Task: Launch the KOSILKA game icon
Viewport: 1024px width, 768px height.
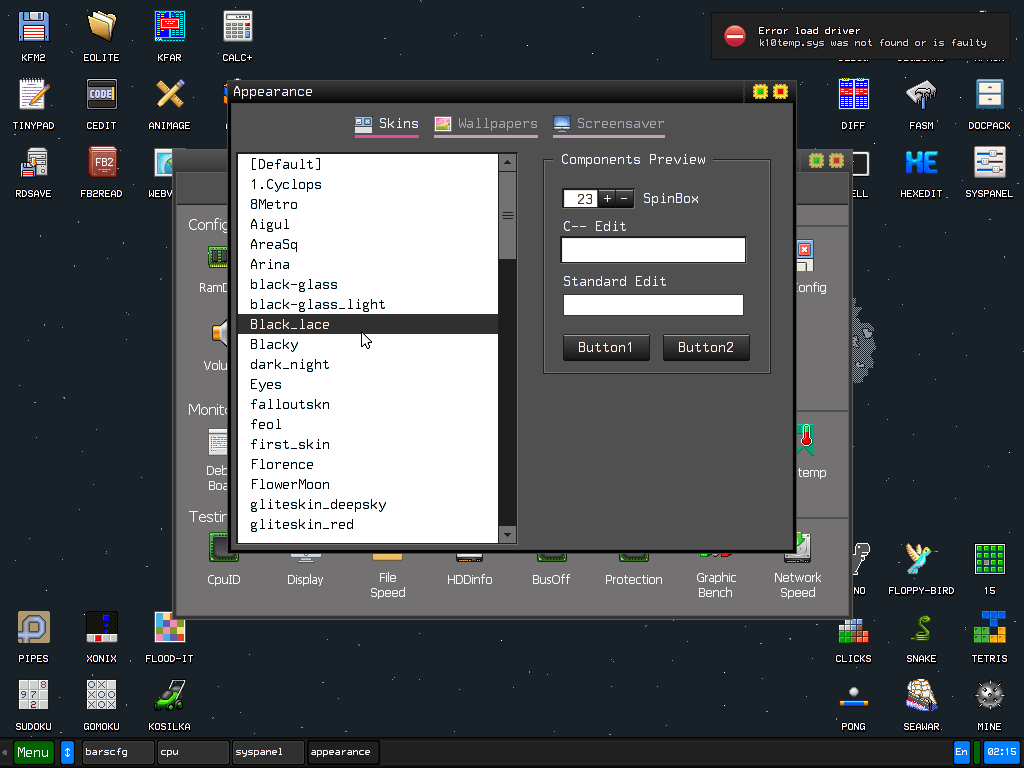Action: click(x=169, y=700)
